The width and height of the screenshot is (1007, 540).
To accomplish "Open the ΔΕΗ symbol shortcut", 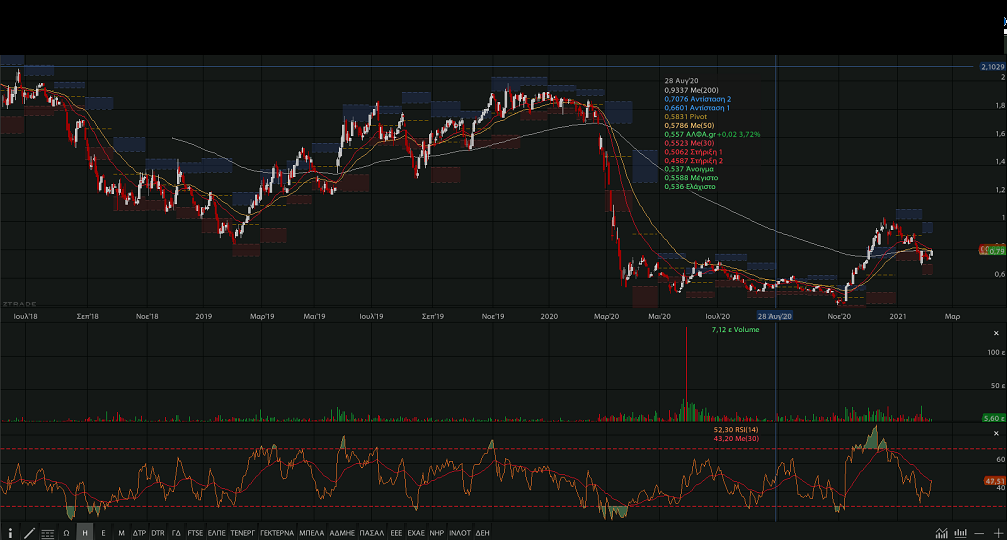I will click(482, 533).
